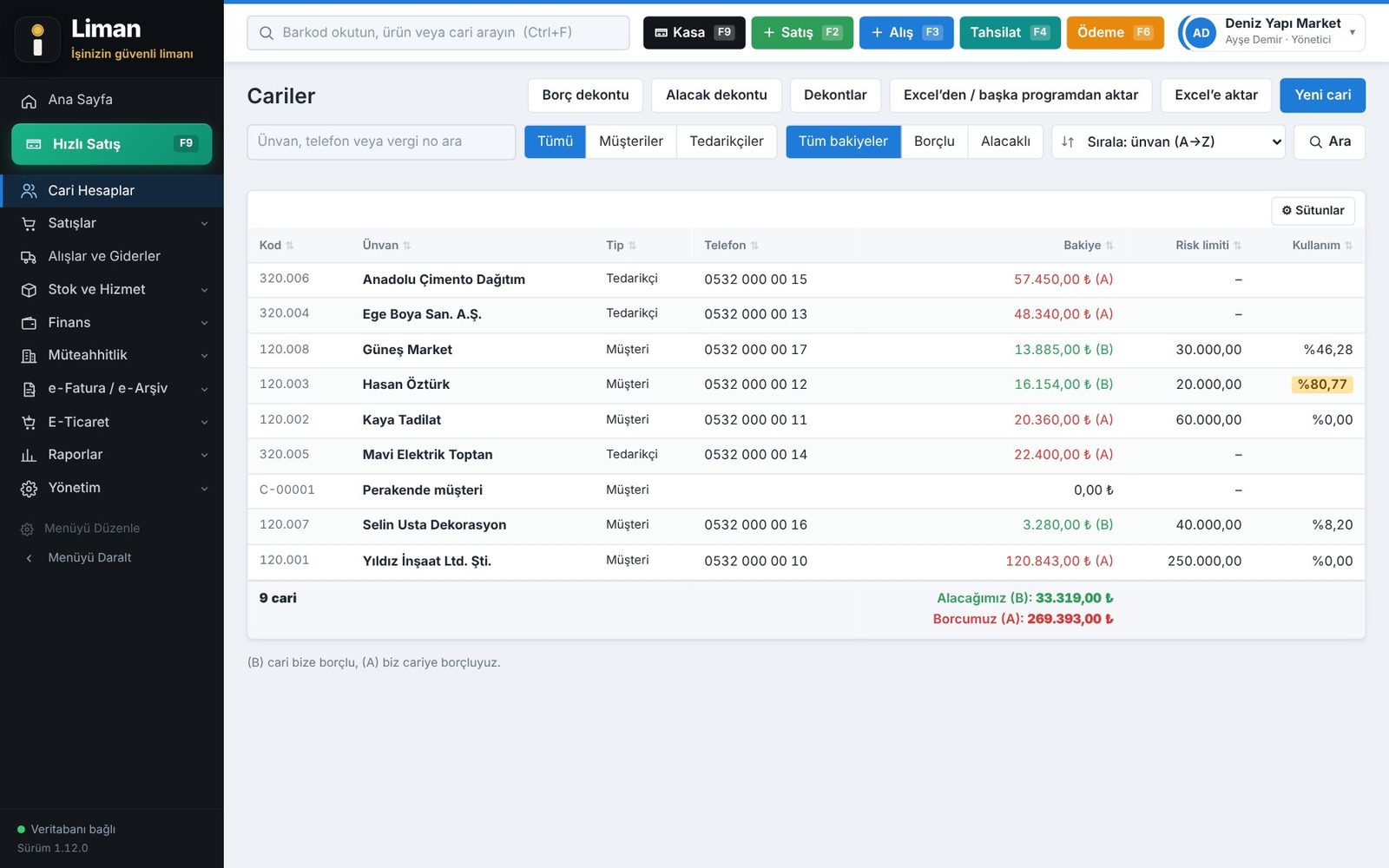Viewport: 1389px width, 868px height.
Task: Click the e-Fatura / e-Arşiv document icon
Action: pyautogui.click(x=29, y=389)
